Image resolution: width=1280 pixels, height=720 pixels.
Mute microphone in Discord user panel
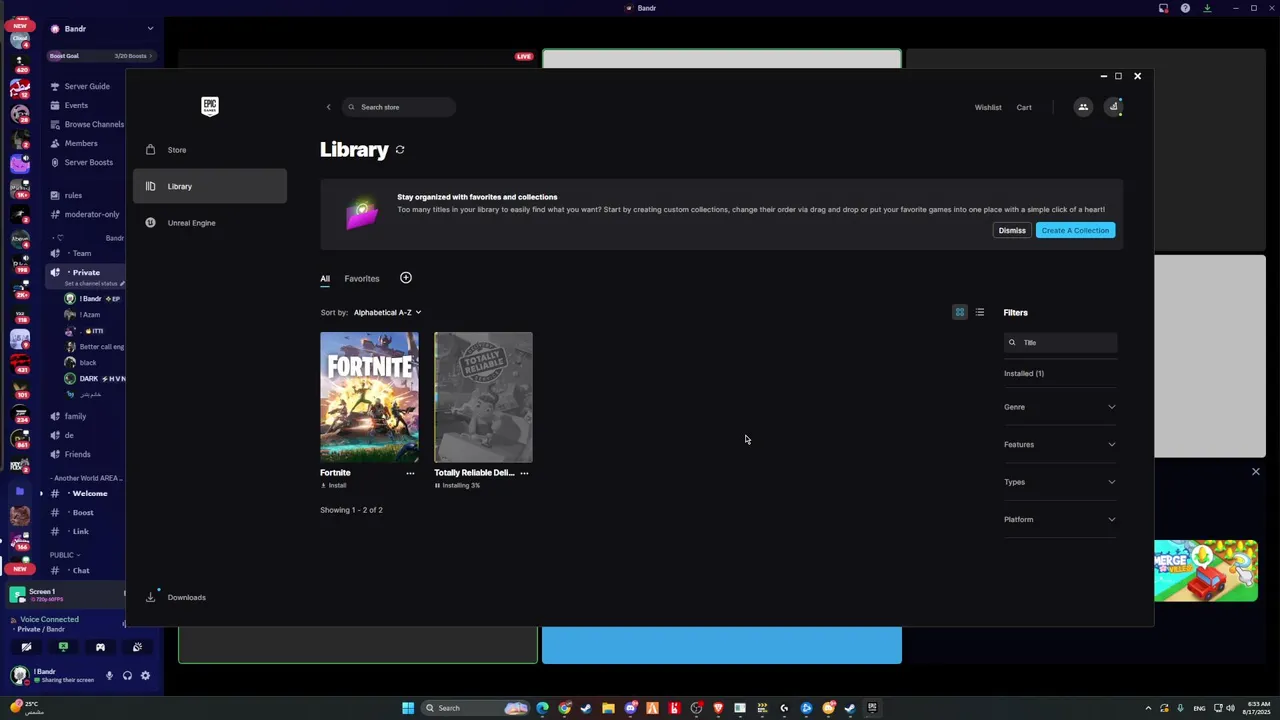coord(110,676)
